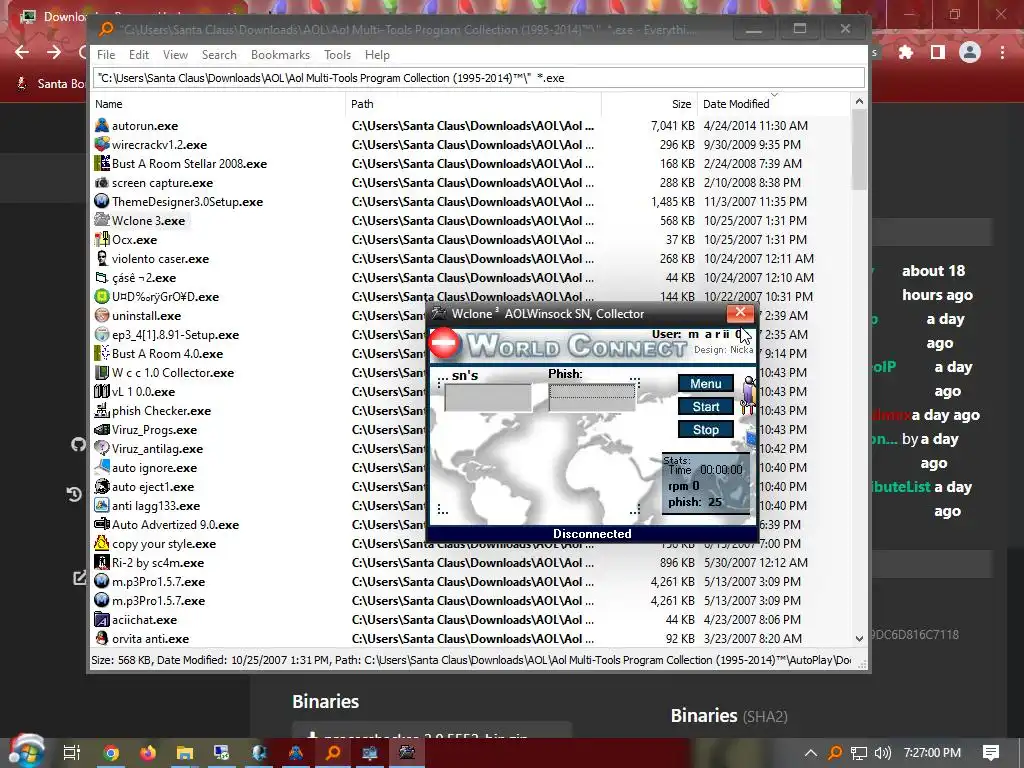
Task: Click the red disconnect icon in Wclone
Action: (444, 343)
